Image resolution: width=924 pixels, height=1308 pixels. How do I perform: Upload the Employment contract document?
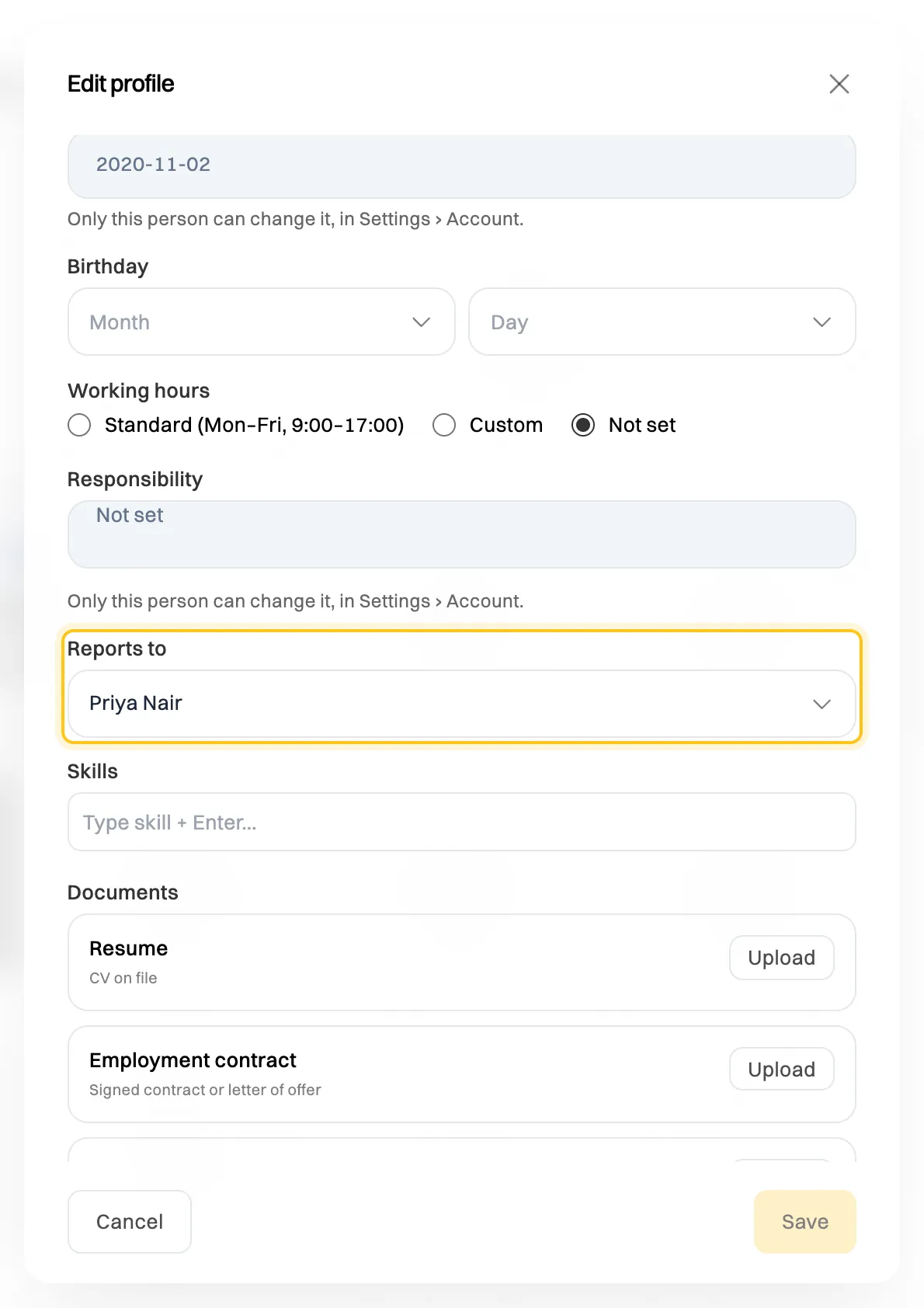click(781, 1070)
